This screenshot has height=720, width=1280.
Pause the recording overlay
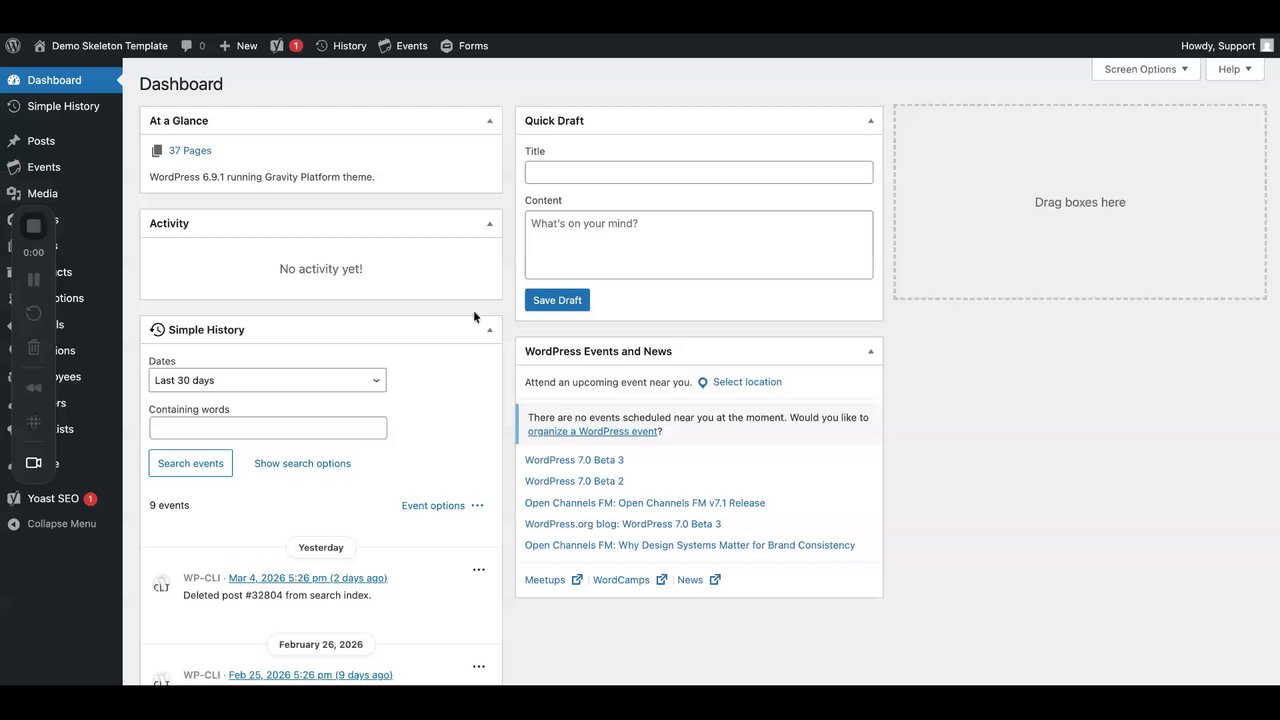[x=33, y=280]
